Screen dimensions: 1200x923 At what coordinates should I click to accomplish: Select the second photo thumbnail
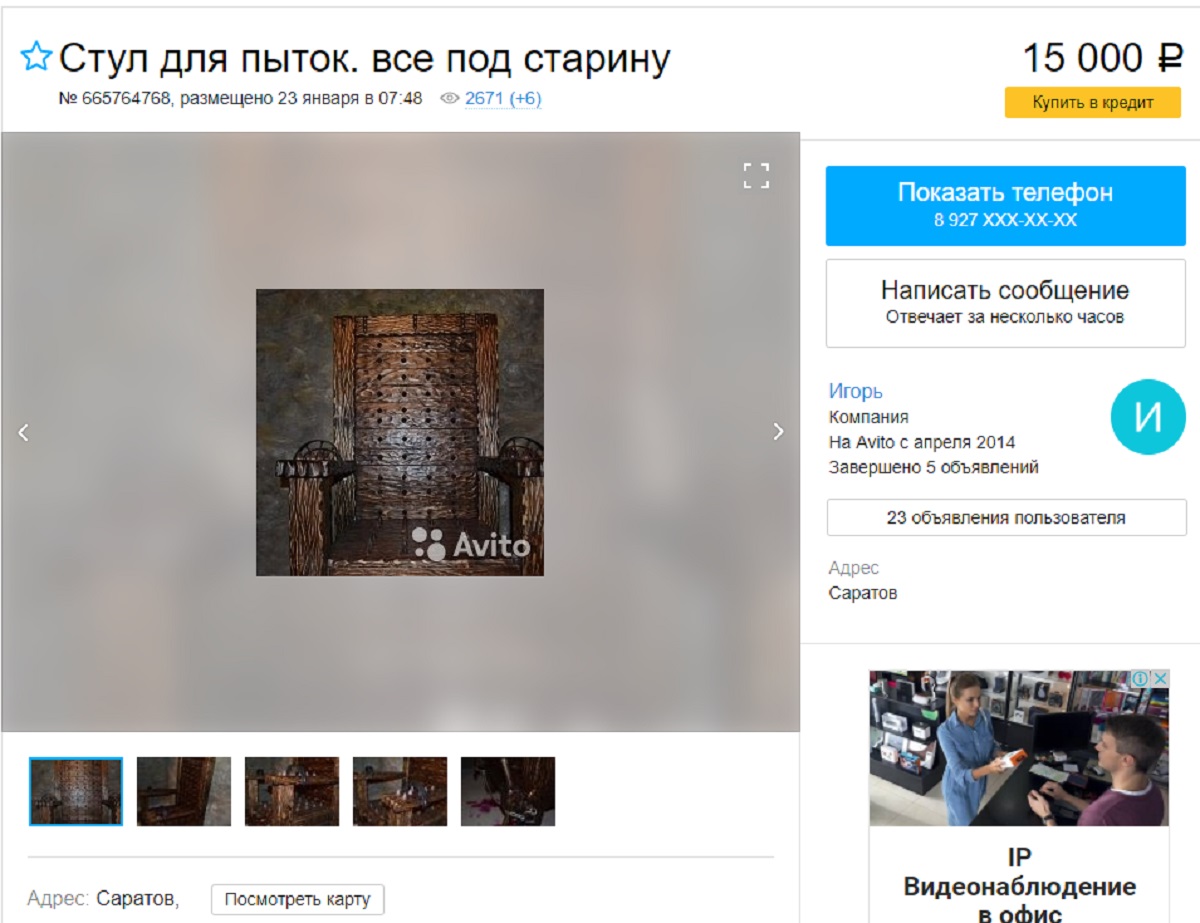pyautogui.click(x=184, y=791)
